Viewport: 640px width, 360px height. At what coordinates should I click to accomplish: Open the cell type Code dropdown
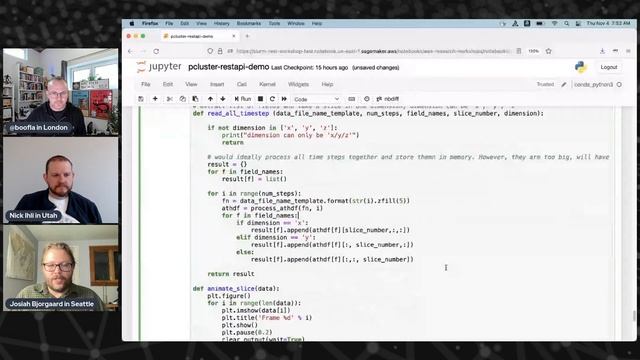pyautogui.click(x=316, y=99)
